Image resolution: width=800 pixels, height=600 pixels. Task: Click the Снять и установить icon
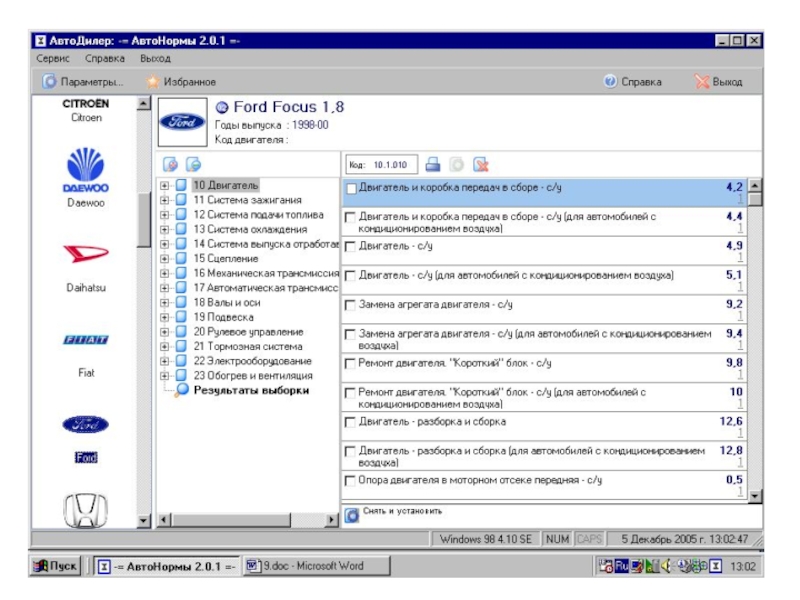point(352,515)
